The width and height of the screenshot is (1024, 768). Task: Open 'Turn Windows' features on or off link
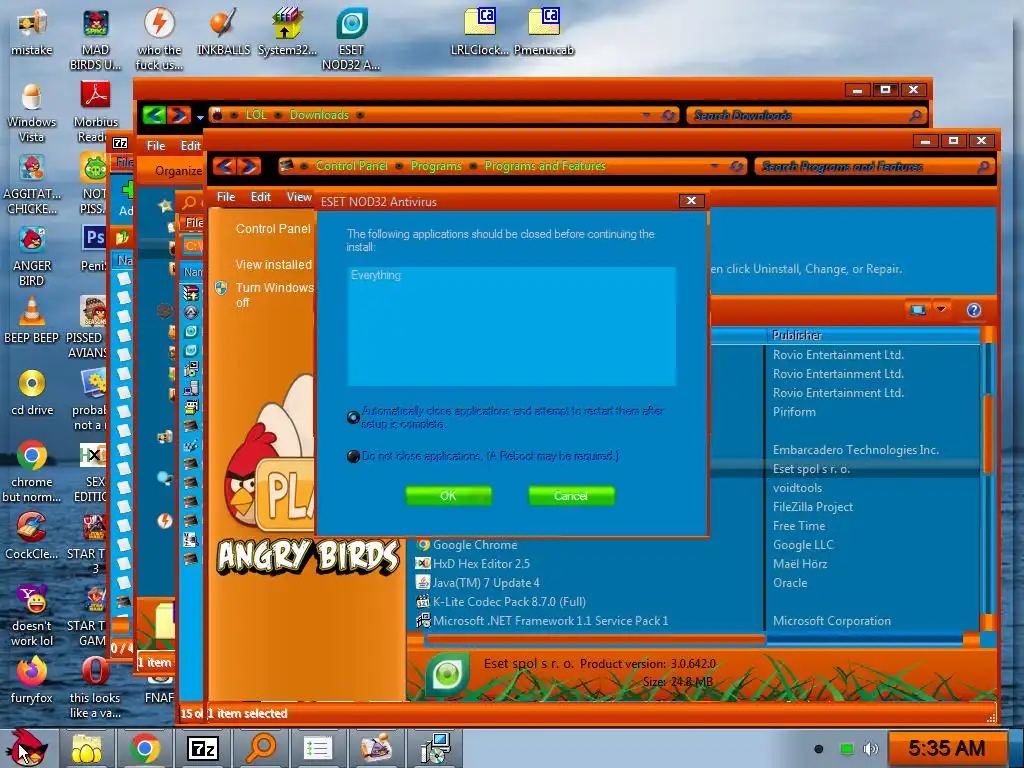tap(274, 295)
